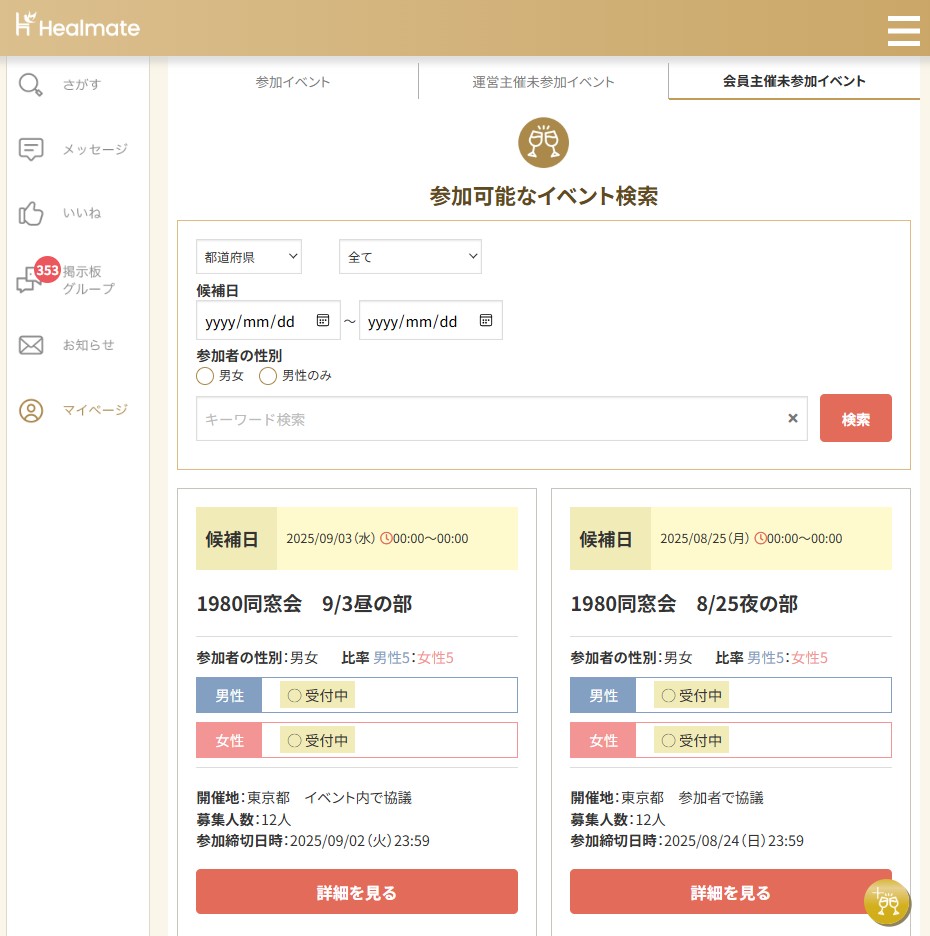Select the 男女 radio button
This screenshot has height=936, width=930.
coord(205,376)
